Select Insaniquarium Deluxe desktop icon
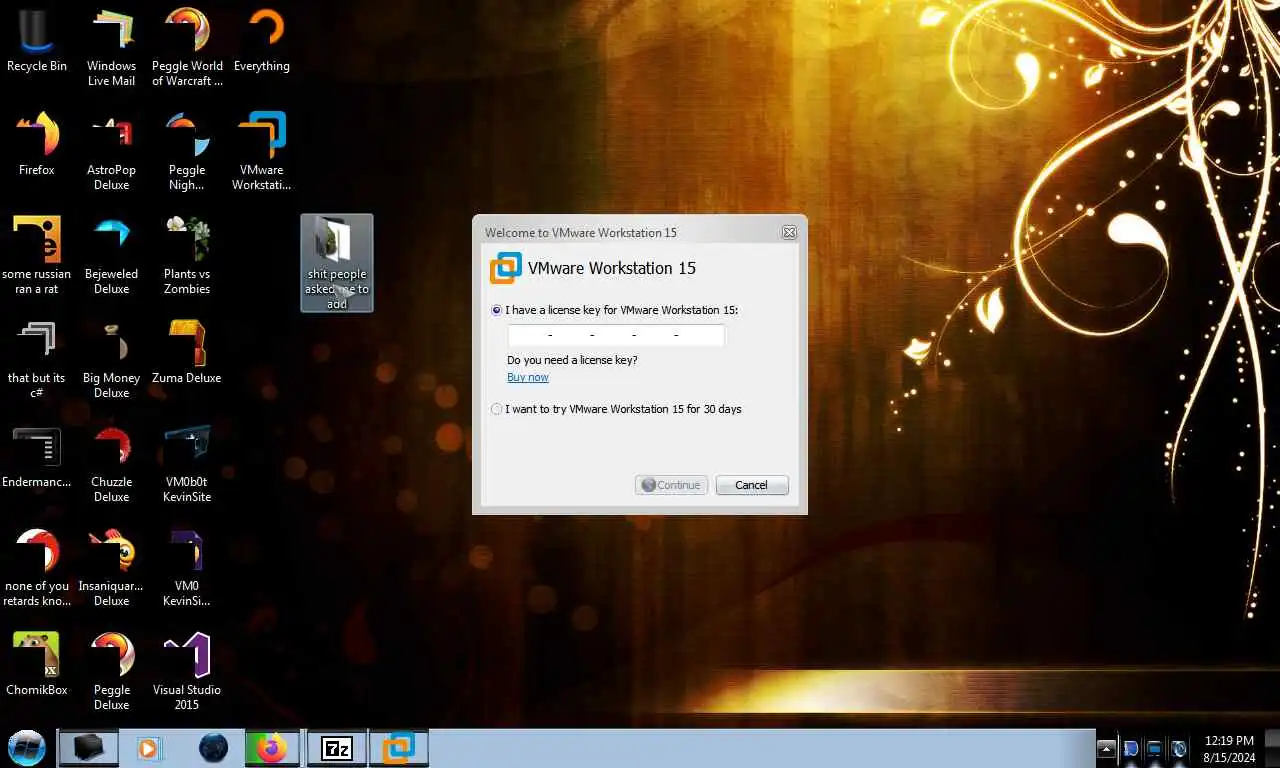The image size is (1280, 768). click(112, 568)
